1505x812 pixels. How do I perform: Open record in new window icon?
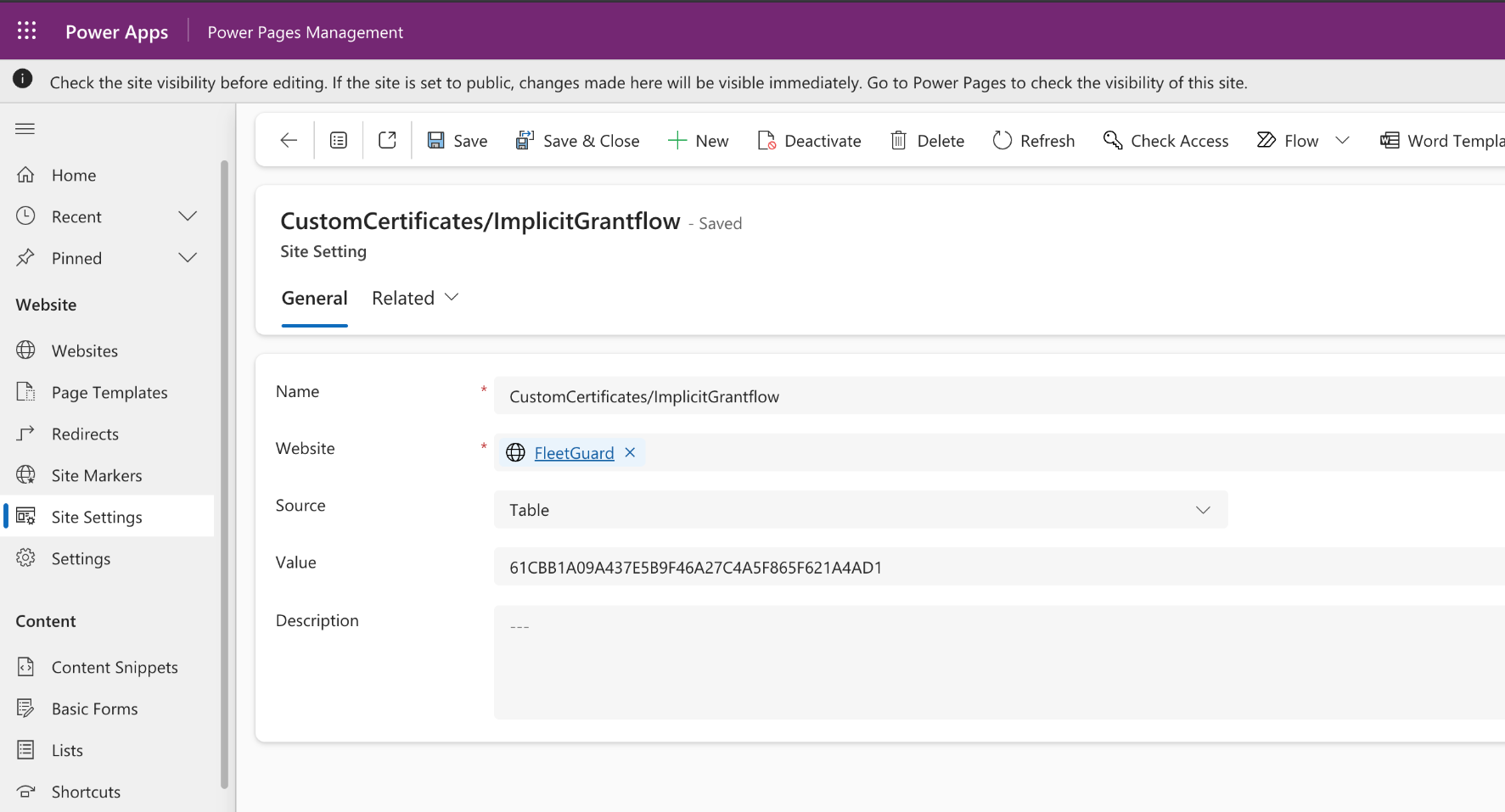coord(387,140)
